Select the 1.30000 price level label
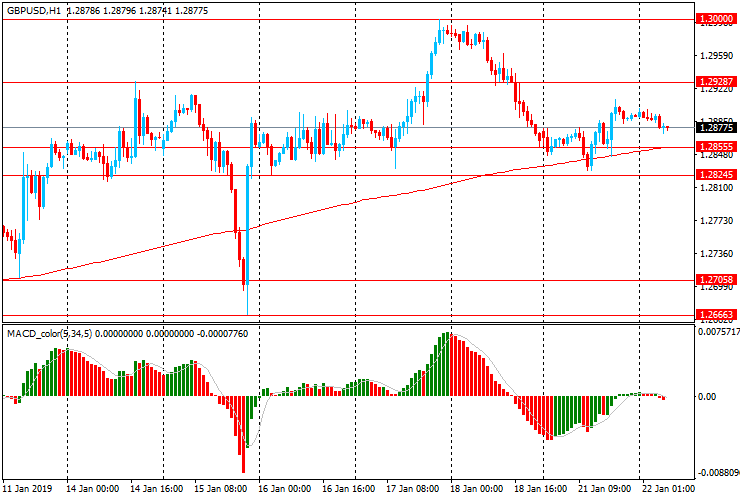 coord(716,19)
